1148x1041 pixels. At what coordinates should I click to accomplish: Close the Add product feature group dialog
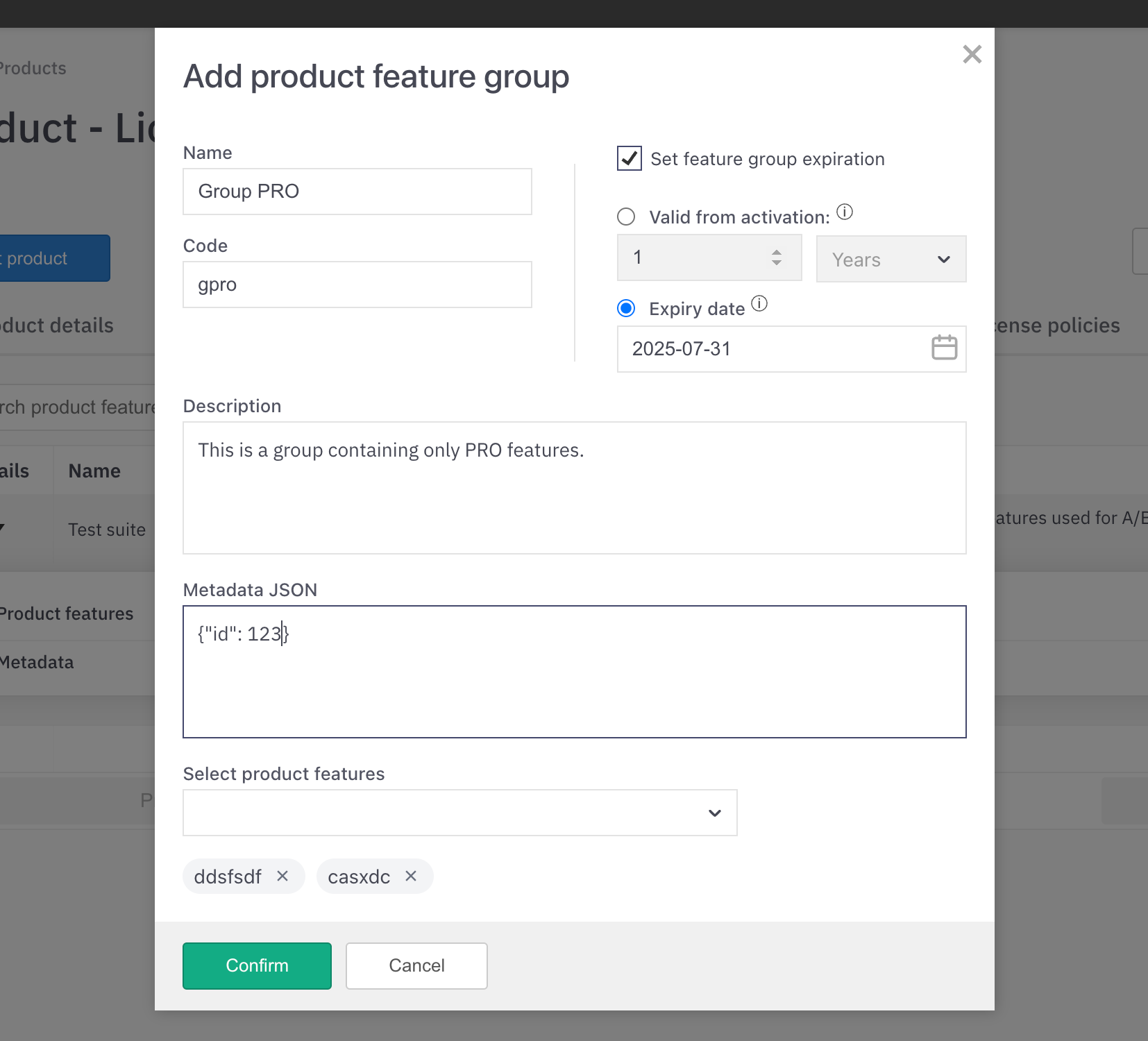[x=972, y=54]
